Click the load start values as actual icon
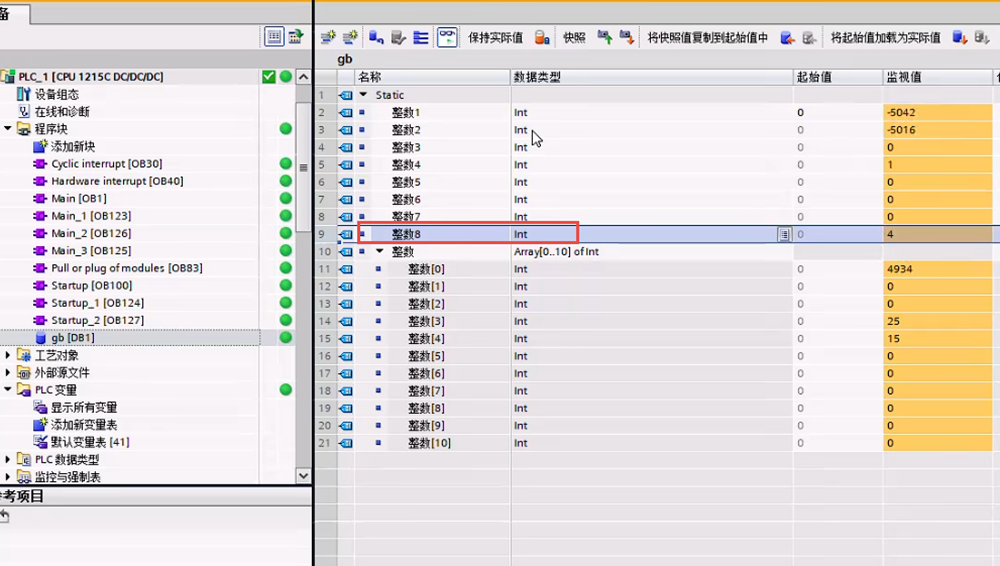1000x566 pixels. tap(959, 37)
